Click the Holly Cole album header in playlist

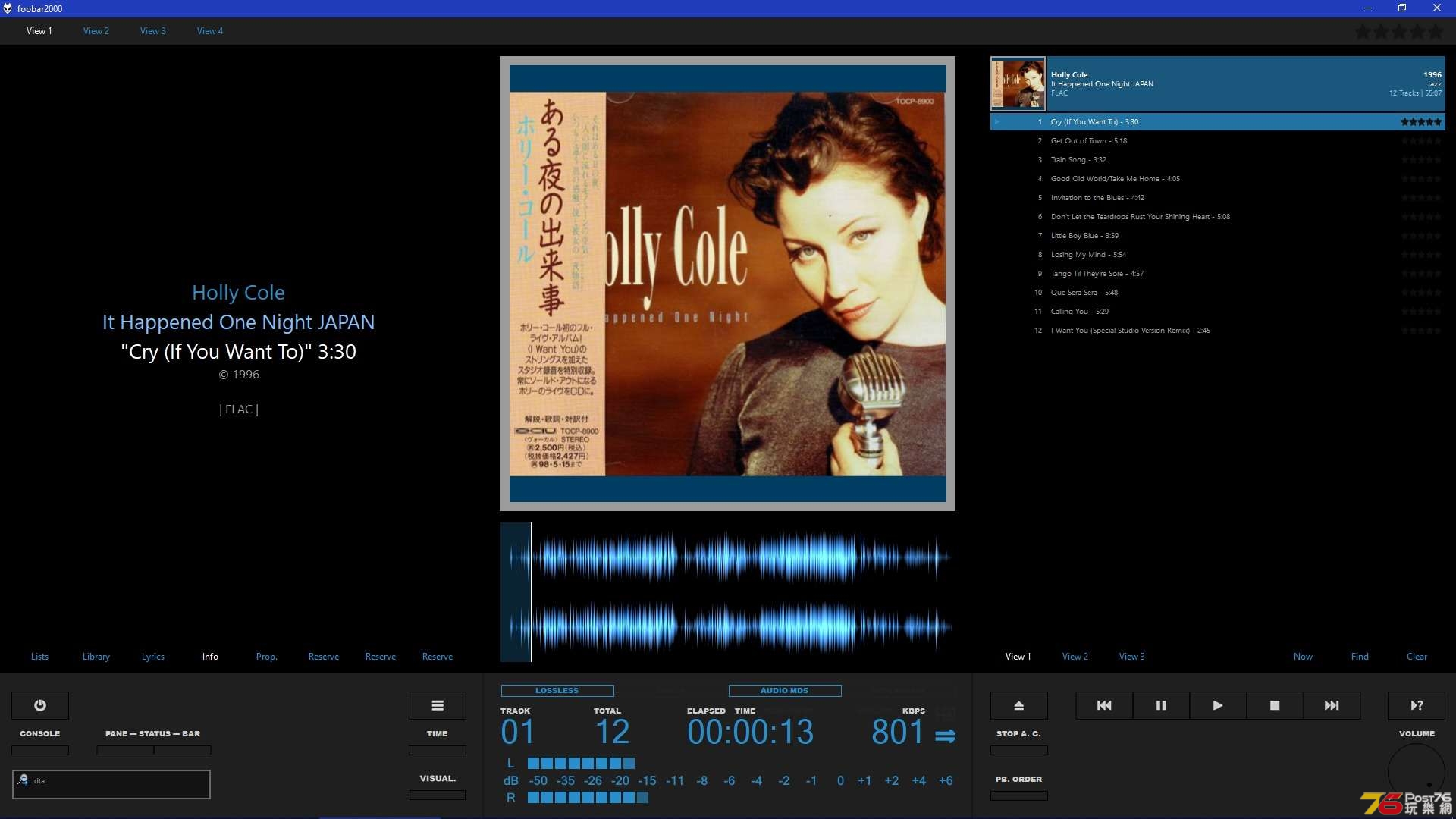point(1218,83)
